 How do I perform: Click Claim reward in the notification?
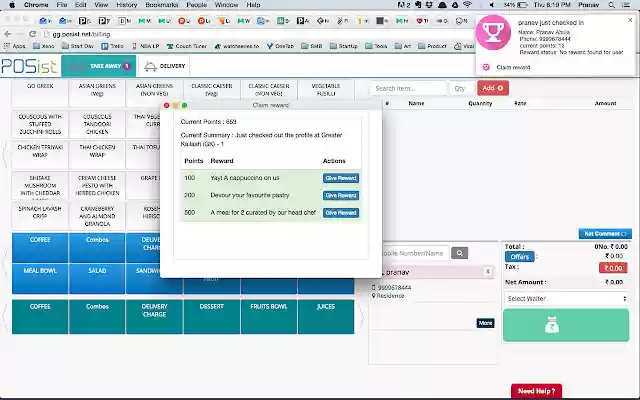tap(513, 67)
